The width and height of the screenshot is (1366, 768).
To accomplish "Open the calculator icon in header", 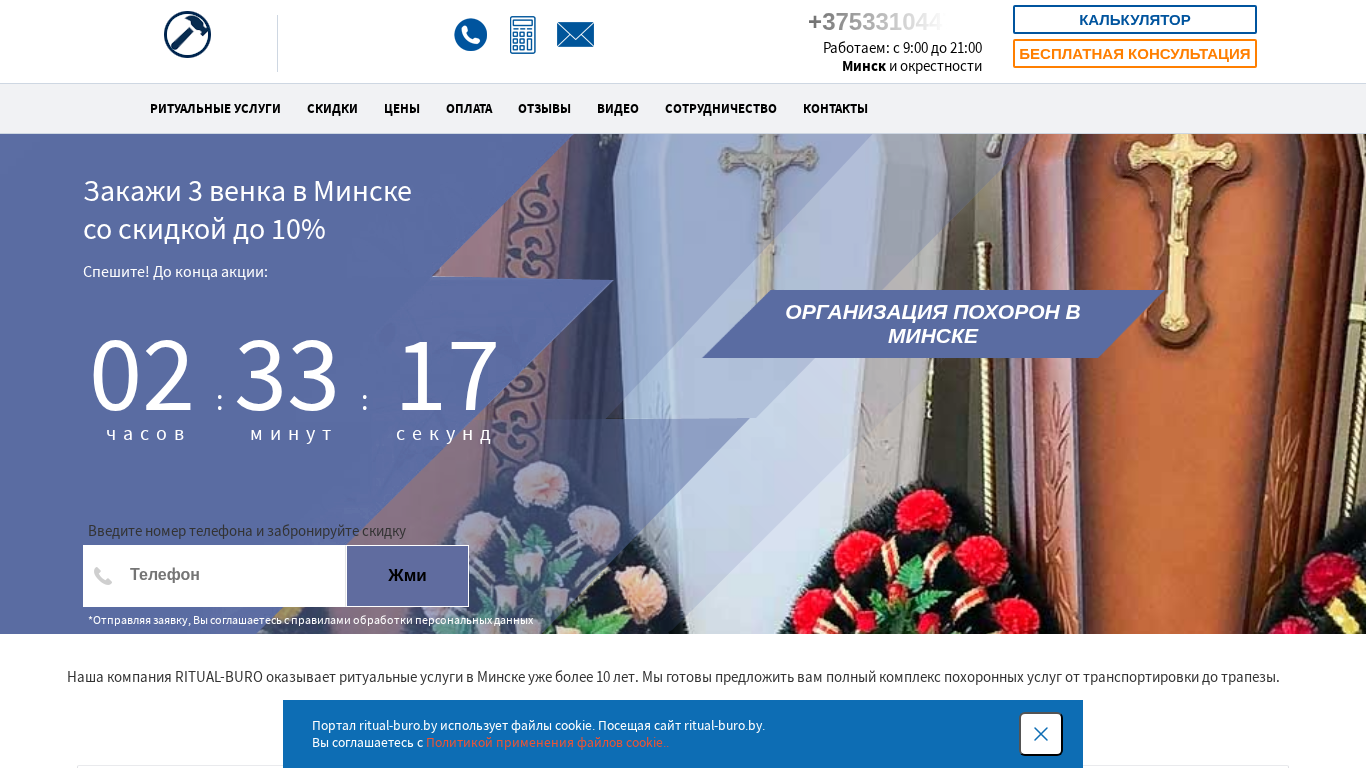I will (x=522, y=35).
